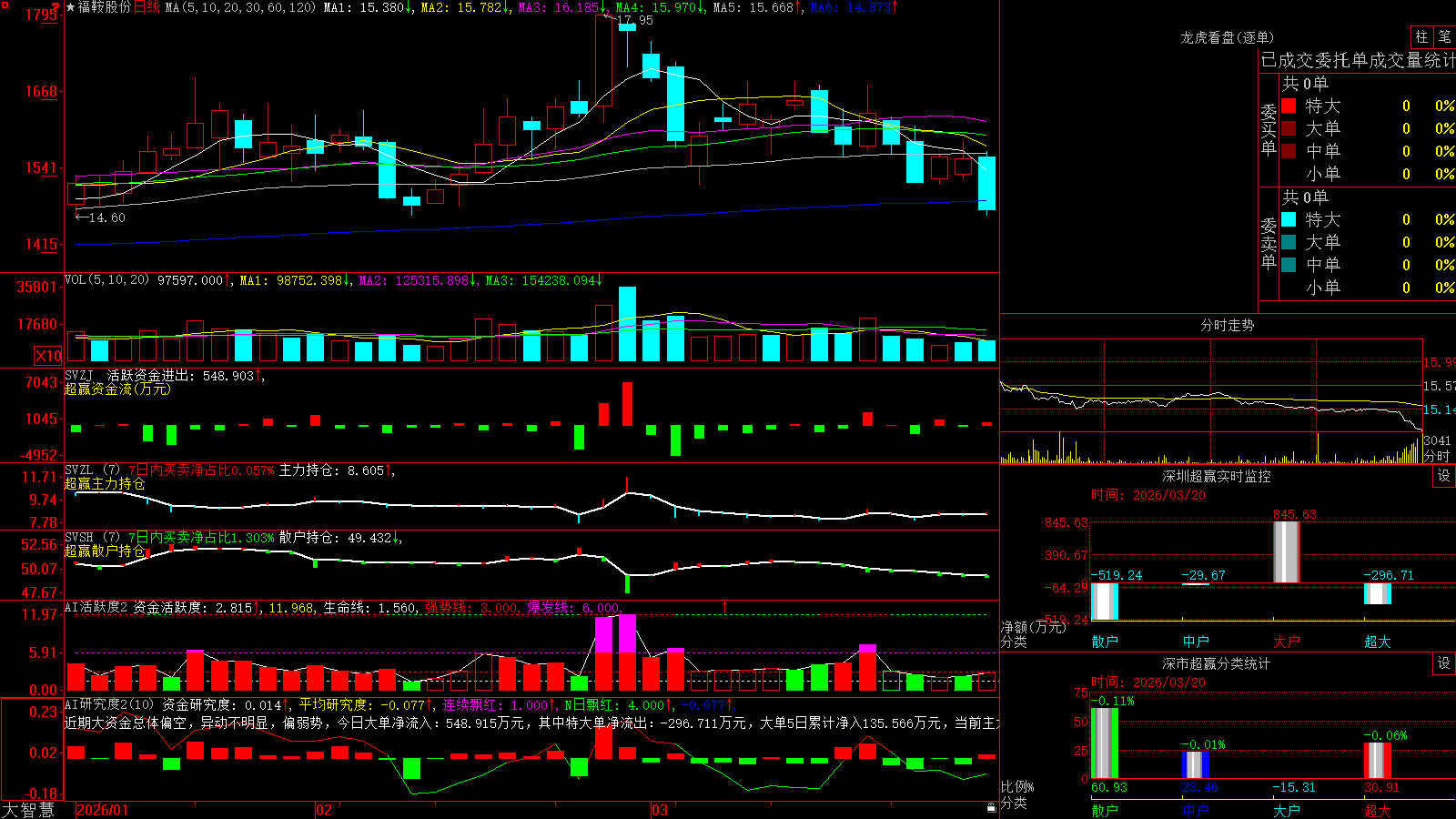Jump to month 03 on the time axis
The image size is (1456, 819).
click(660, 810)
